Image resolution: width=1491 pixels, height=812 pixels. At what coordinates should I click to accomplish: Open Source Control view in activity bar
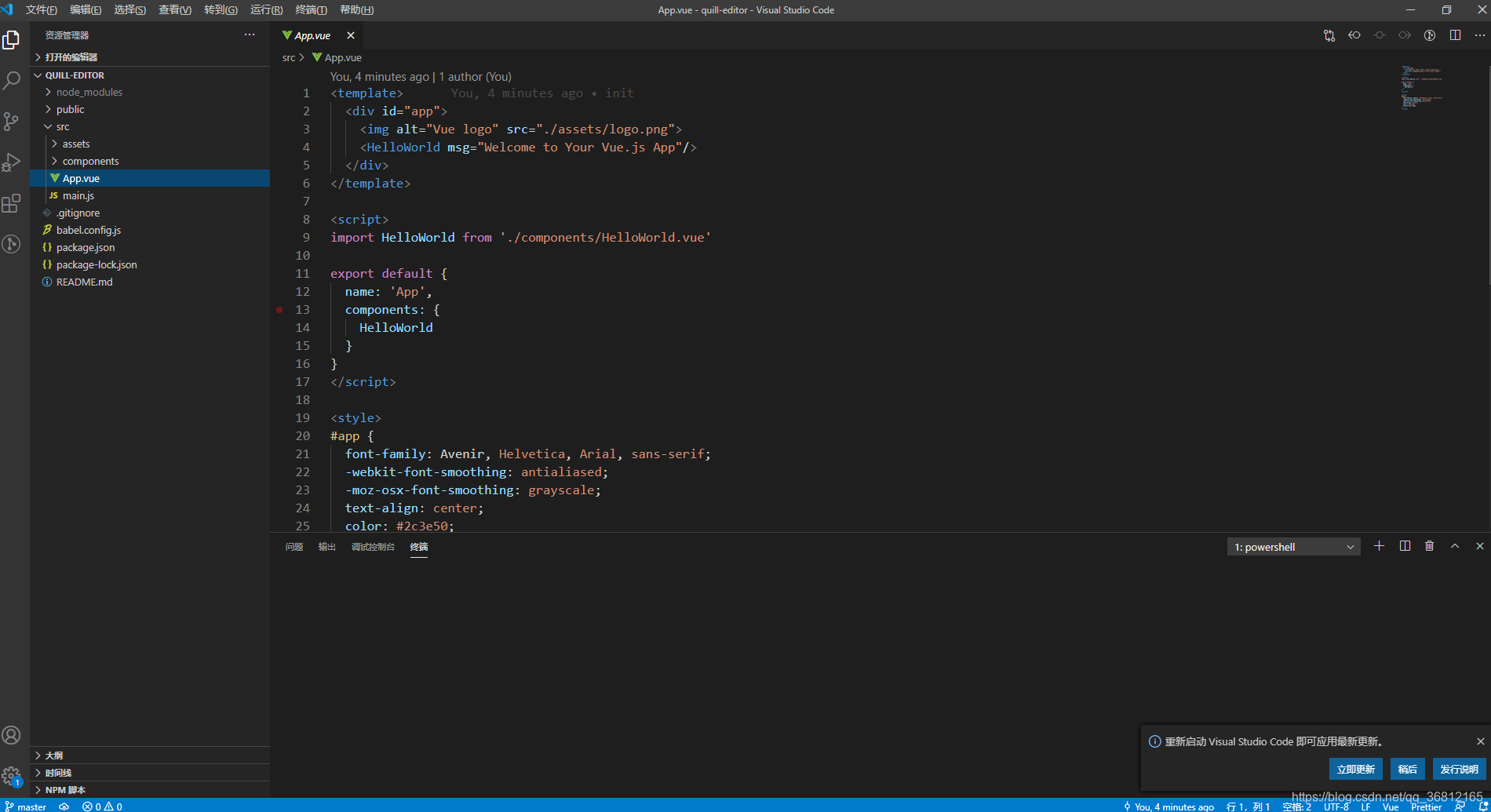tap(12, 121)
